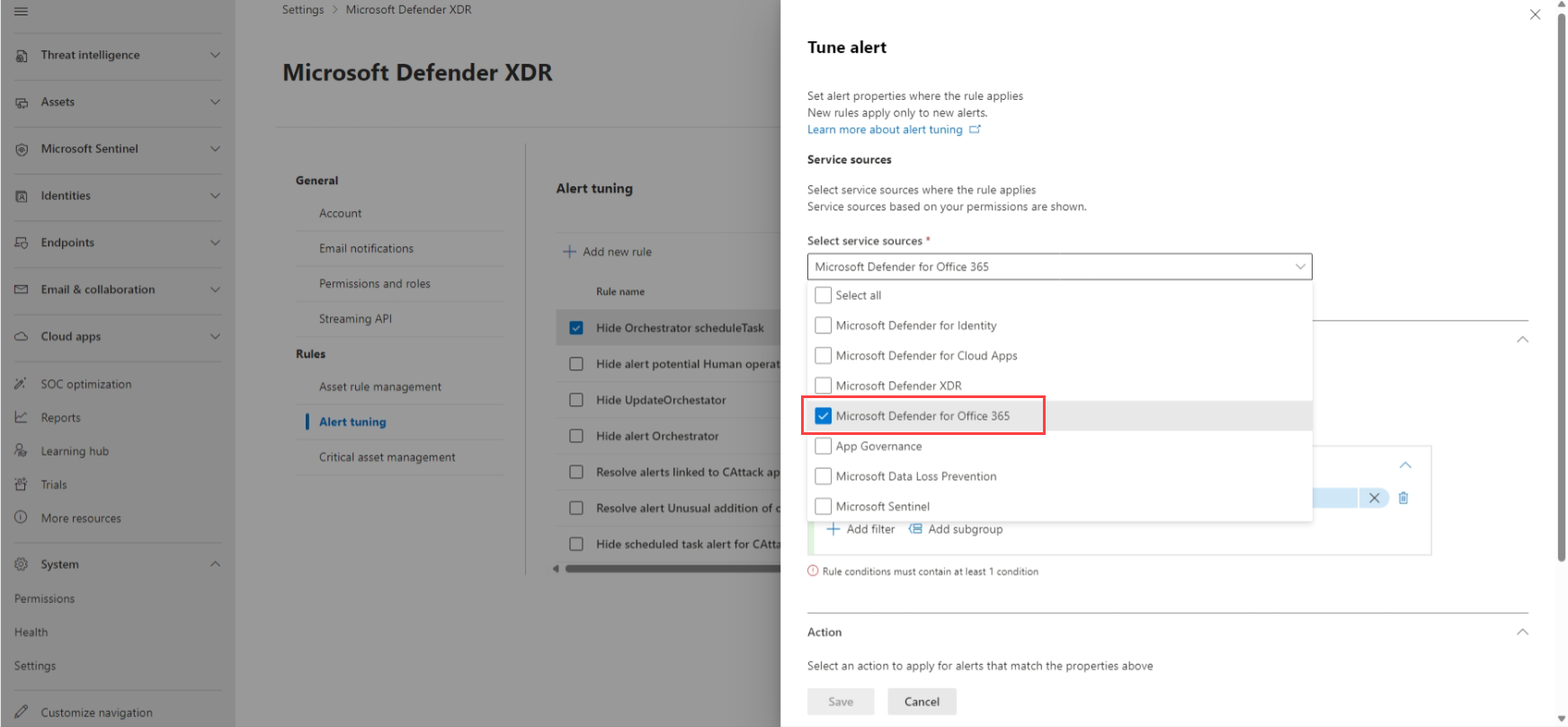Collapse the Action section chevron
This screenshot has height=727, width=1568.
point(1522,632)
